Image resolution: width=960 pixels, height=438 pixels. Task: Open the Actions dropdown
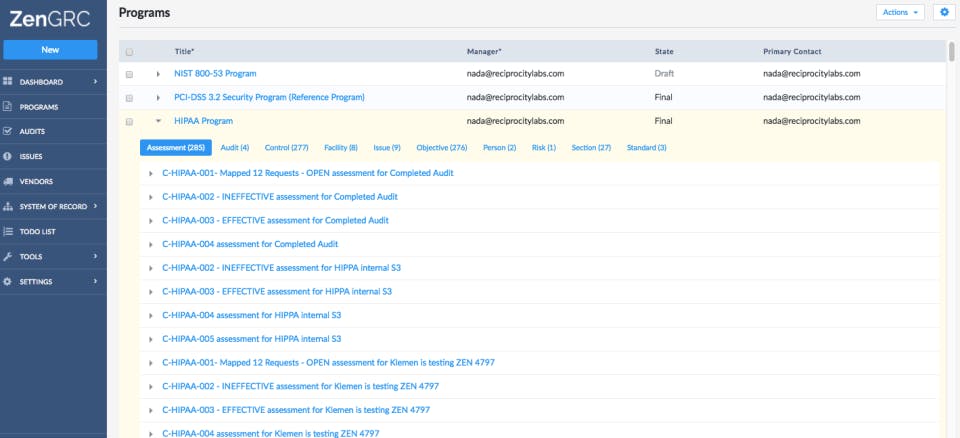coord(900,12)
